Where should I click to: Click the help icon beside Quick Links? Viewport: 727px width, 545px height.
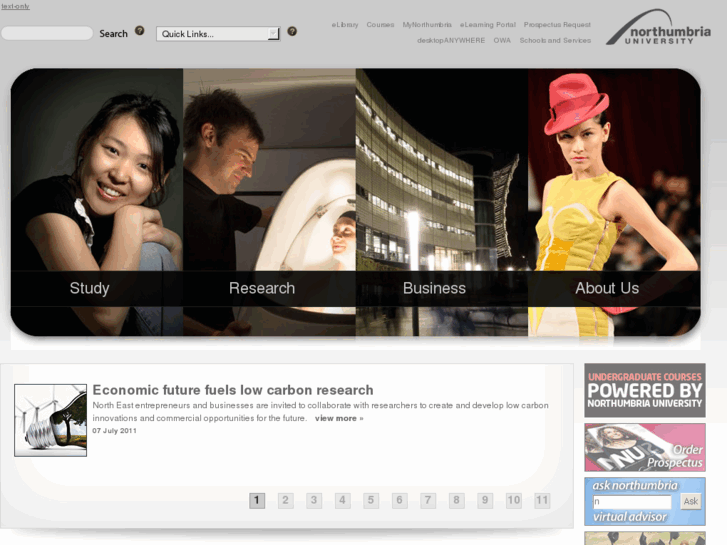pos(292,31)
